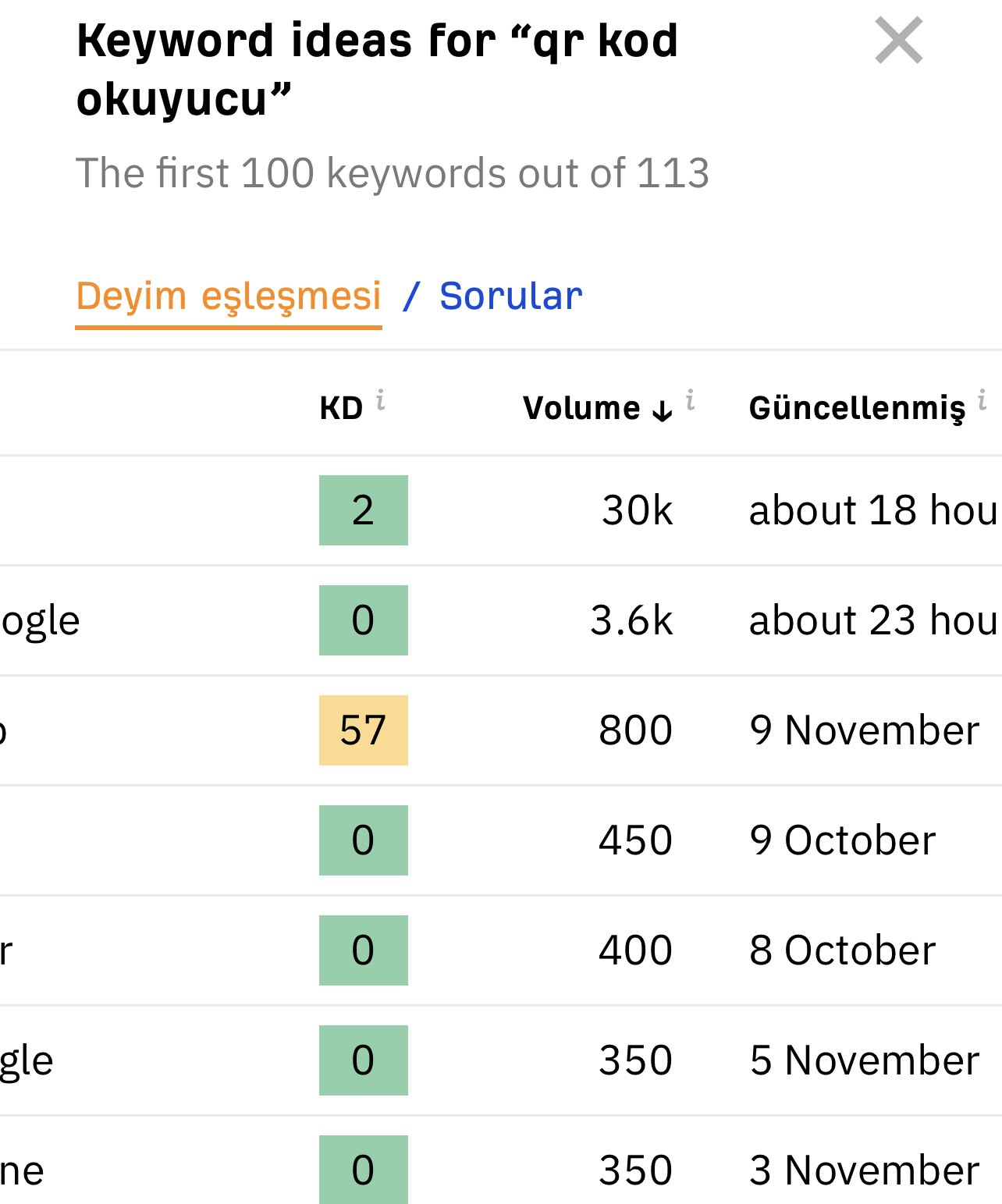This screenshot has height=1204, width=1002.
Task: Select KD badge showing 2
Action: click(364, 510)
